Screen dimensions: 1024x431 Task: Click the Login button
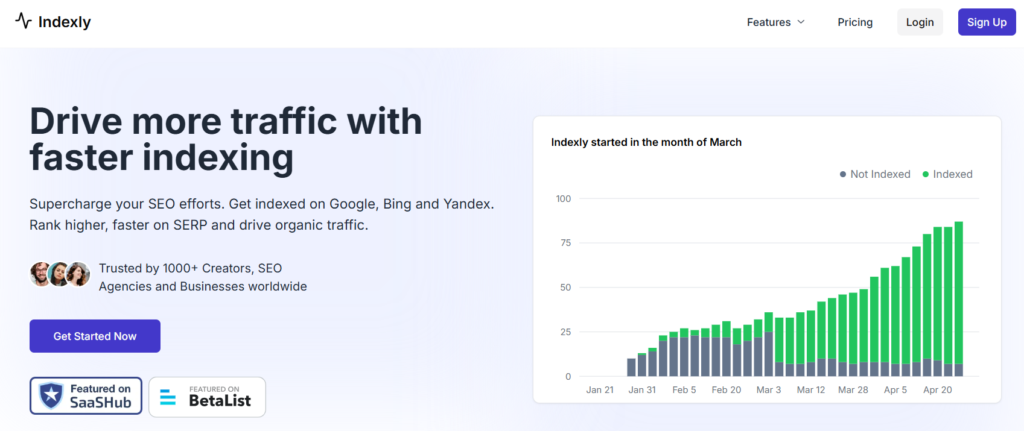point(920,22)
